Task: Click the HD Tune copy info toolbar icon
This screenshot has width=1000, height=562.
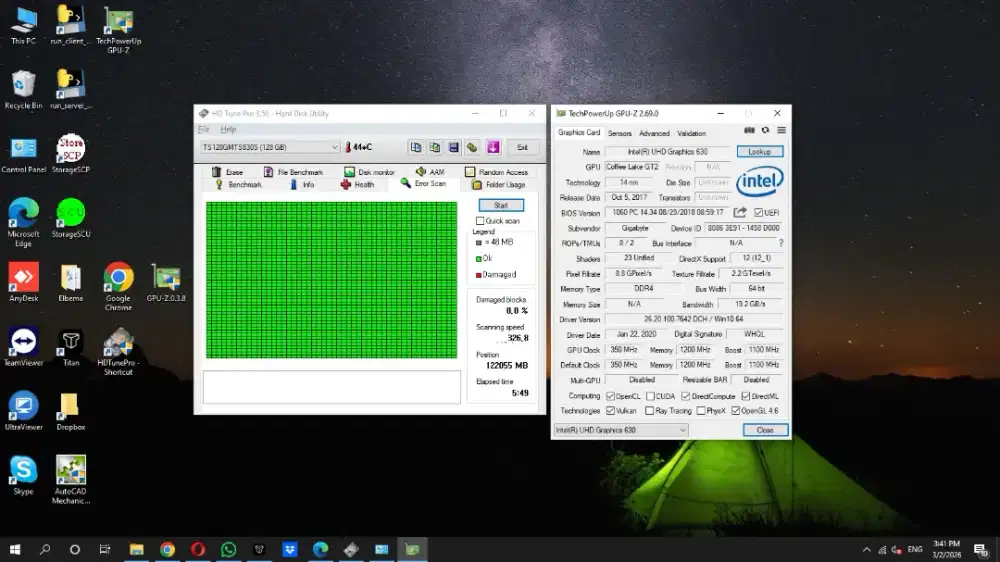Action: tap(416, 147)
